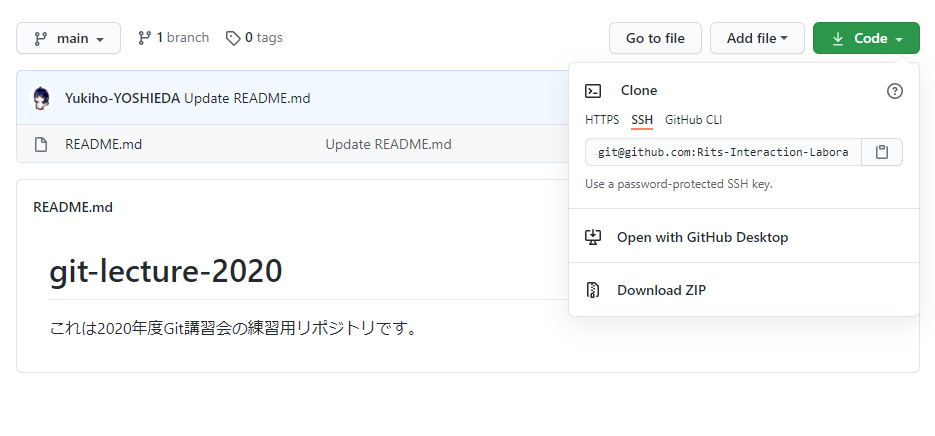This screenshot has height=436, width=935.
Task: Copy the clone URL with clipboard icon
Action: pos(882,152)
